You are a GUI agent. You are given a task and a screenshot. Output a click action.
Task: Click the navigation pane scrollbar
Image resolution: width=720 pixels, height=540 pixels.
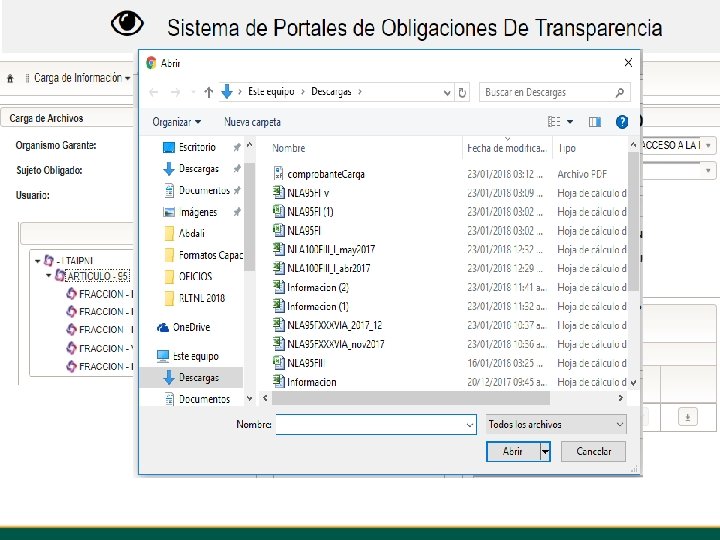[x=249, y=216]
